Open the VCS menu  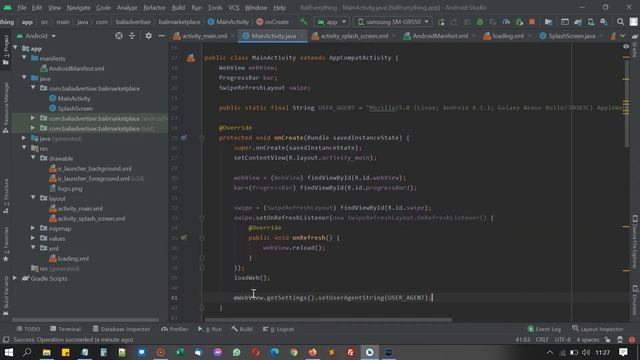click(x=233, y=8)
